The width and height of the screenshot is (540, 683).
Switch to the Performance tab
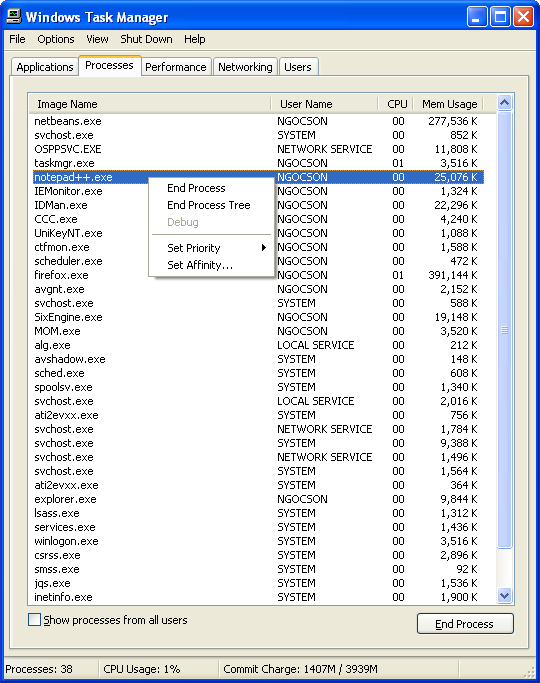click(176, 67)
